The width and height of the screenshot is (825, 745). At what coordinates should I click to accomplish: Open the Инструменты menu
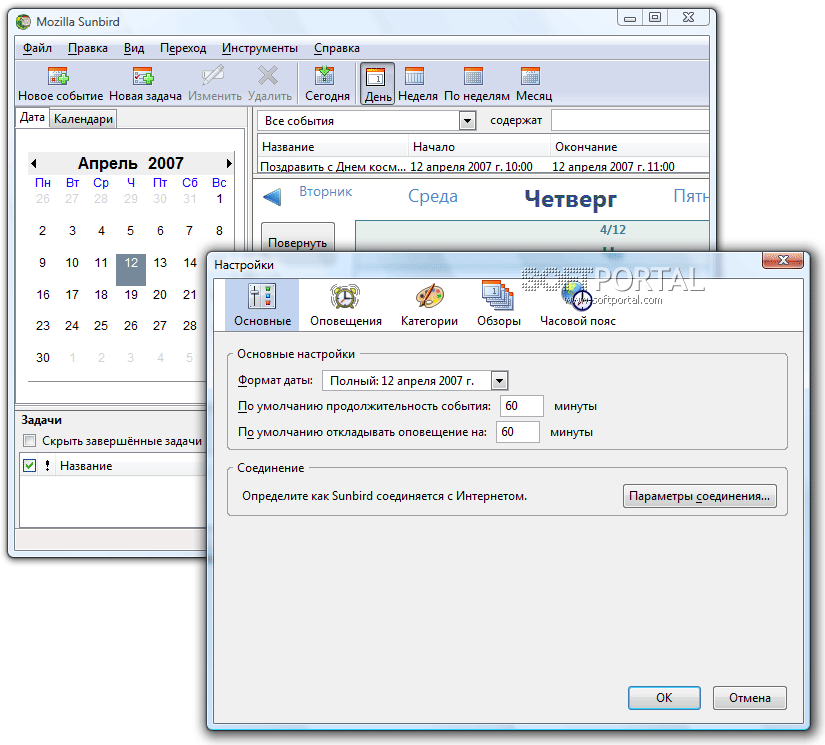pyautogui.click(x=260, y=48)
